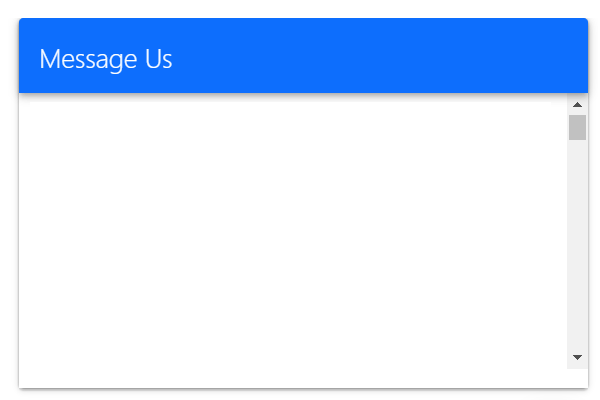Click the scrollbar down arrow
This screenshot has height=400, width=600.
(x=577, y=357)
